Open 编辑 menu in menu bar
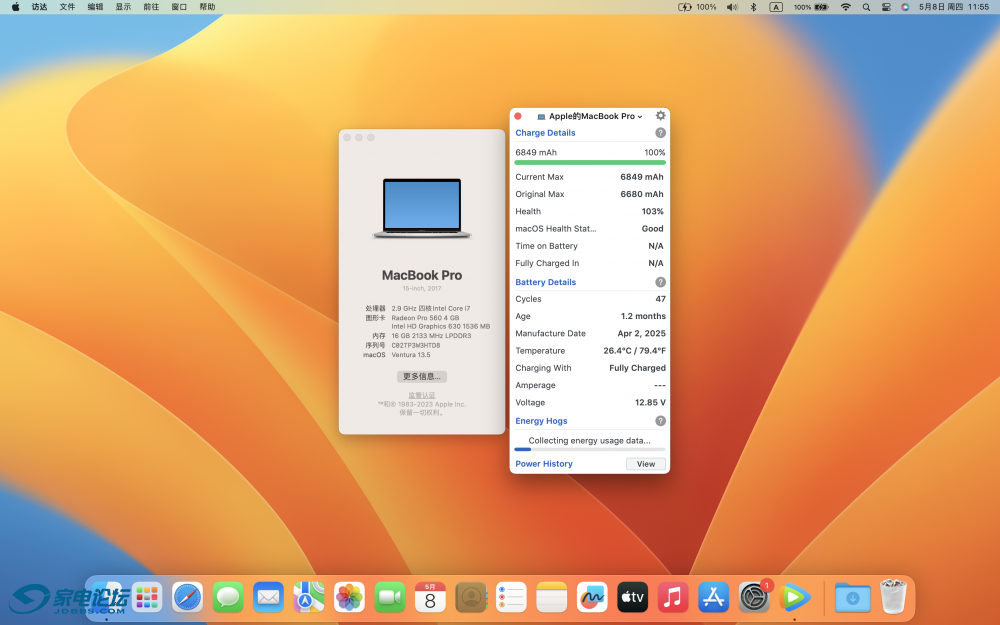The image size is (1000, 625). coord(95,7)
